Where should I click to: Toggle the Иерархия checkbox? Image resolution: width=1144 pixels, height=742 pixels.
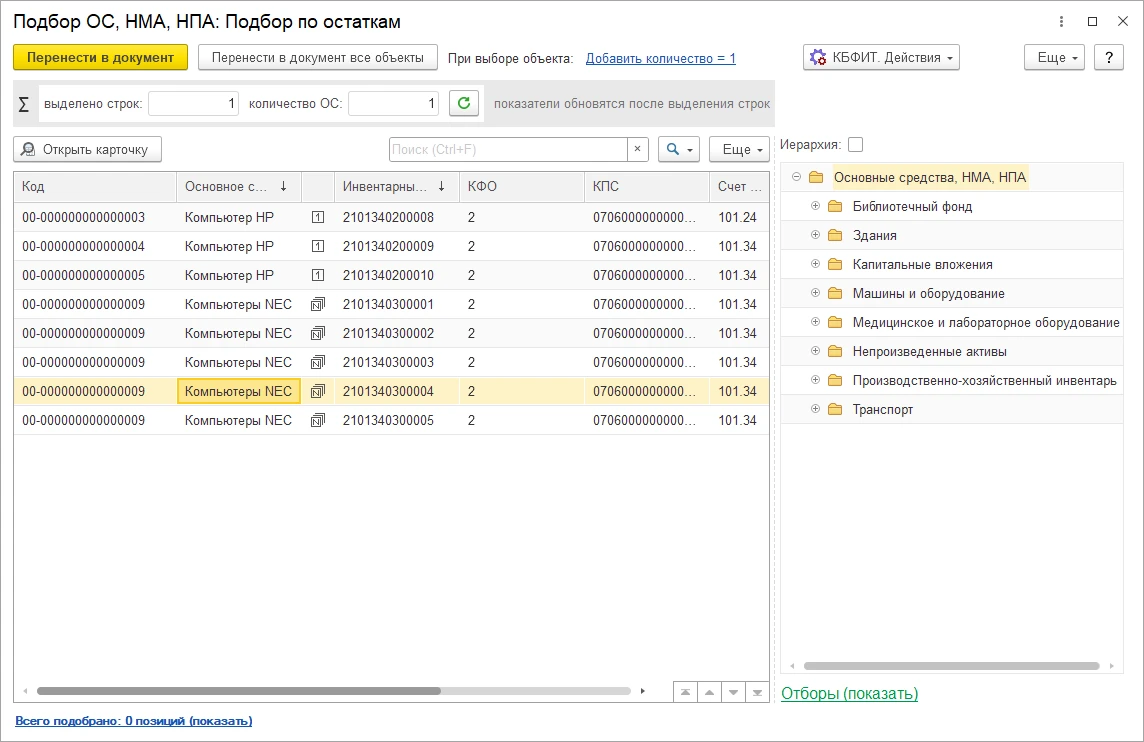[856, 144]
